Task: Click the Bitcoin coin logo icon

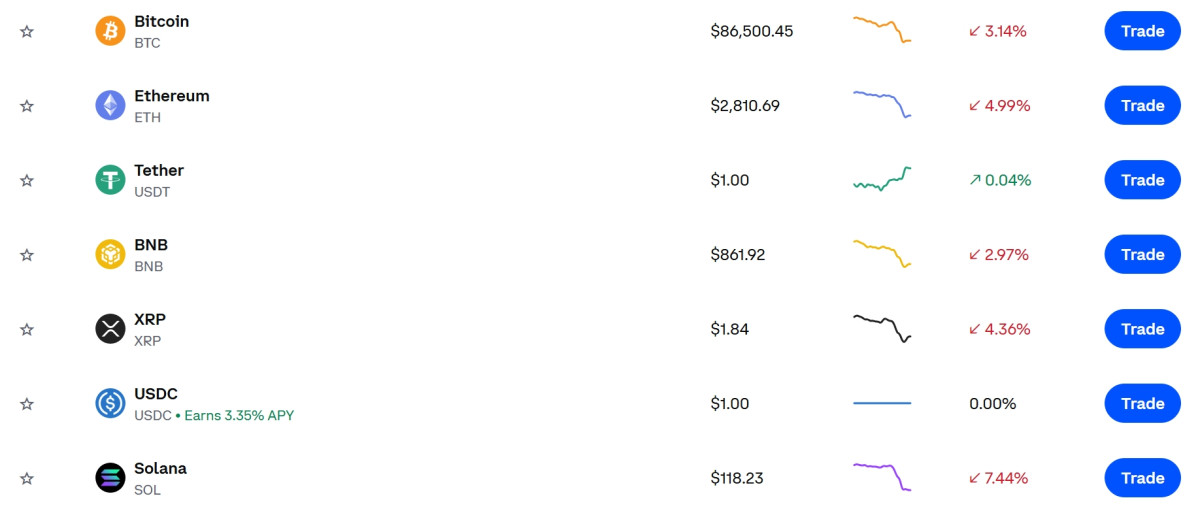Action: [110, 31]
